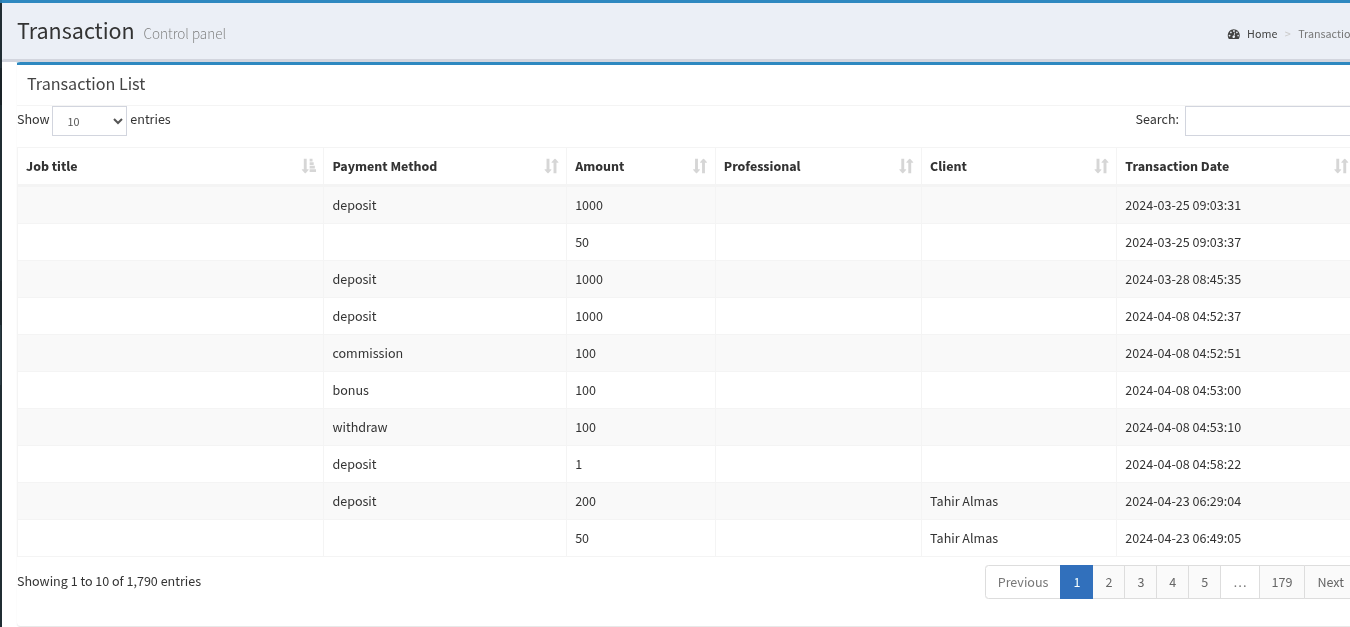Select date 2024-04-08 04:52:51 cell
The image size is (1350, 627).
pos(1233,353)
